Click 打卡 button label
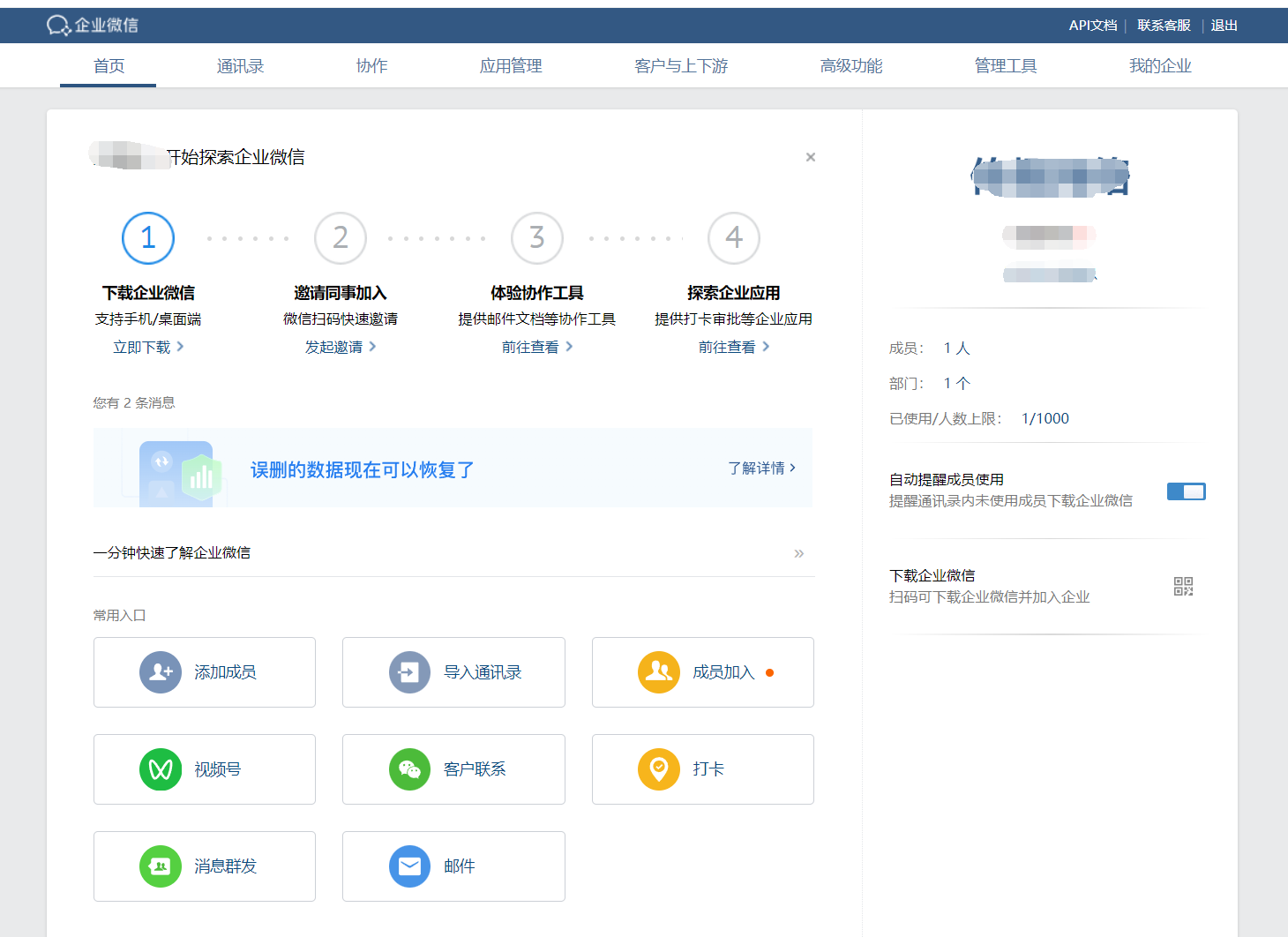Image resolution: width=1288 pixels, height=937 pixels. [708, 769]
